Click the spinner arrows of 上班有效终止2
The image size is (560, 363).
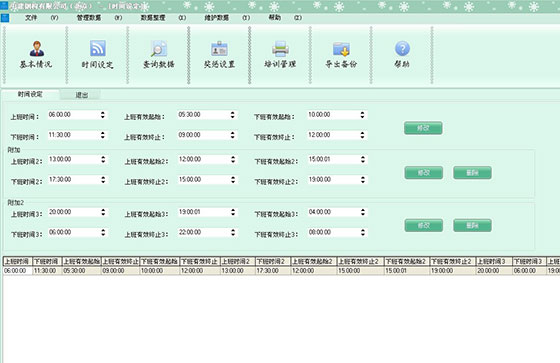(x=233, y=180)
